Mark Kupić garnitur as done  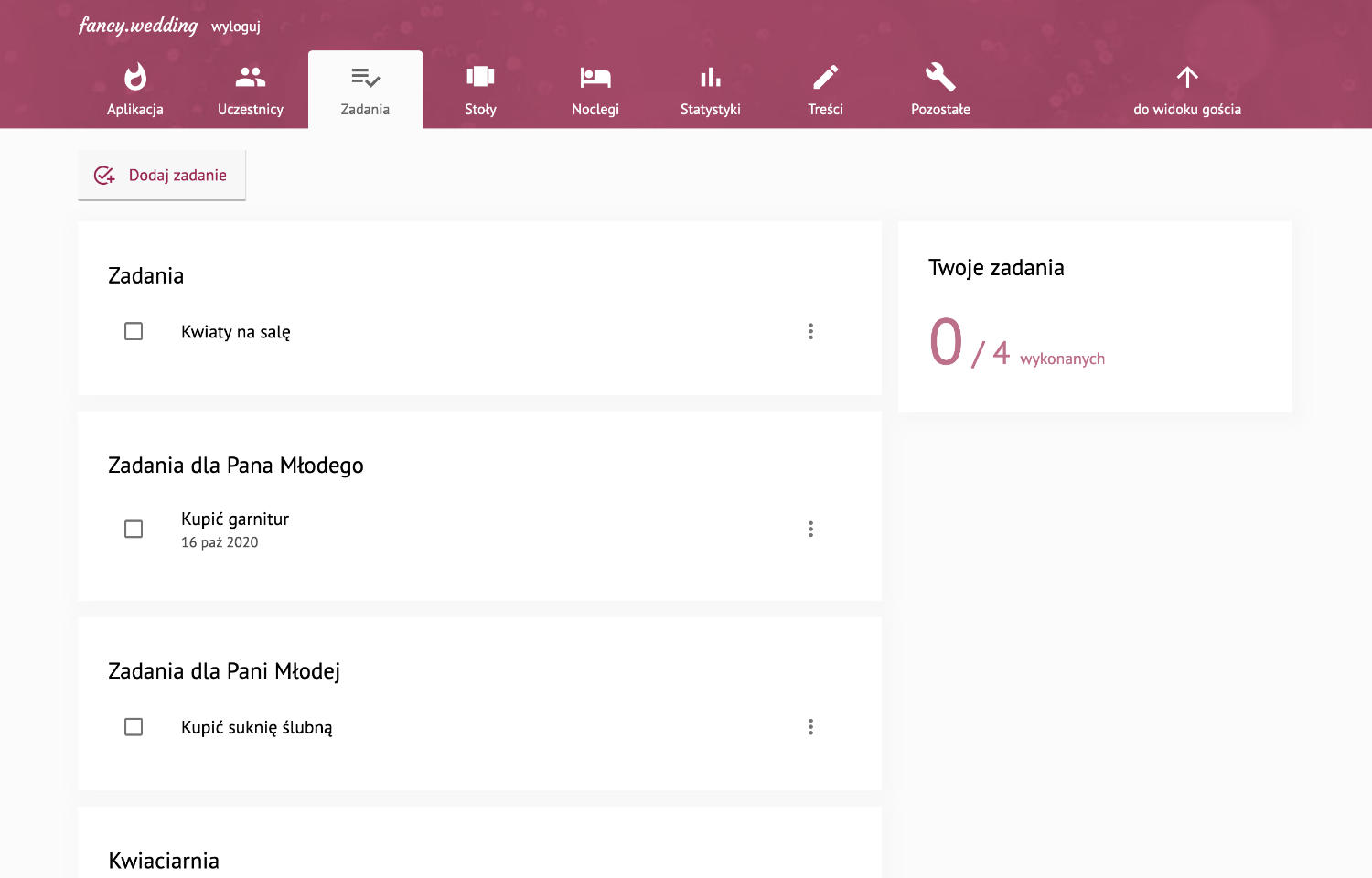134,529
